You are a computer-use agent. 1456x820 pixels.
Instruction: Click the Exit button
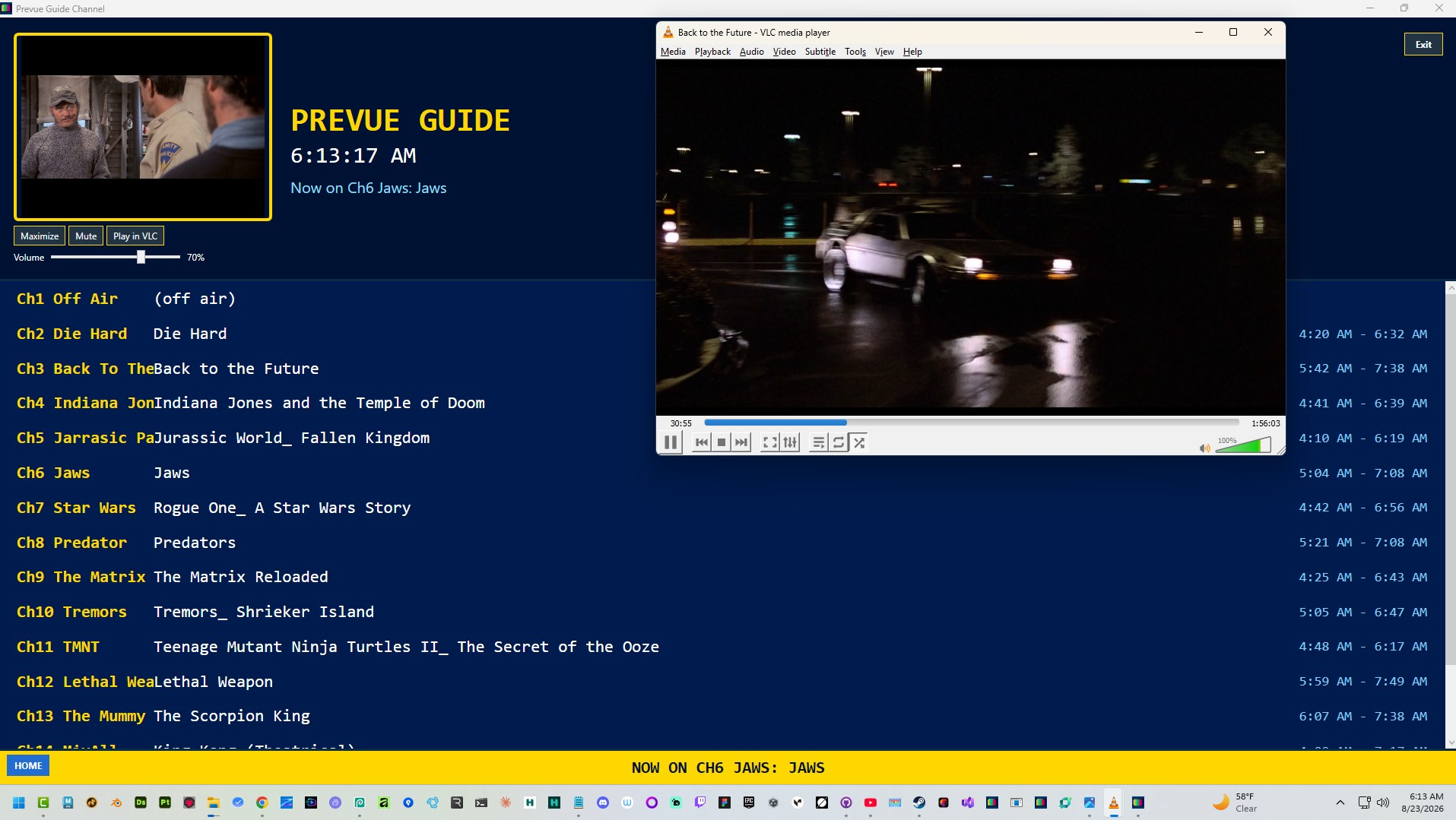coord(1423,45)
